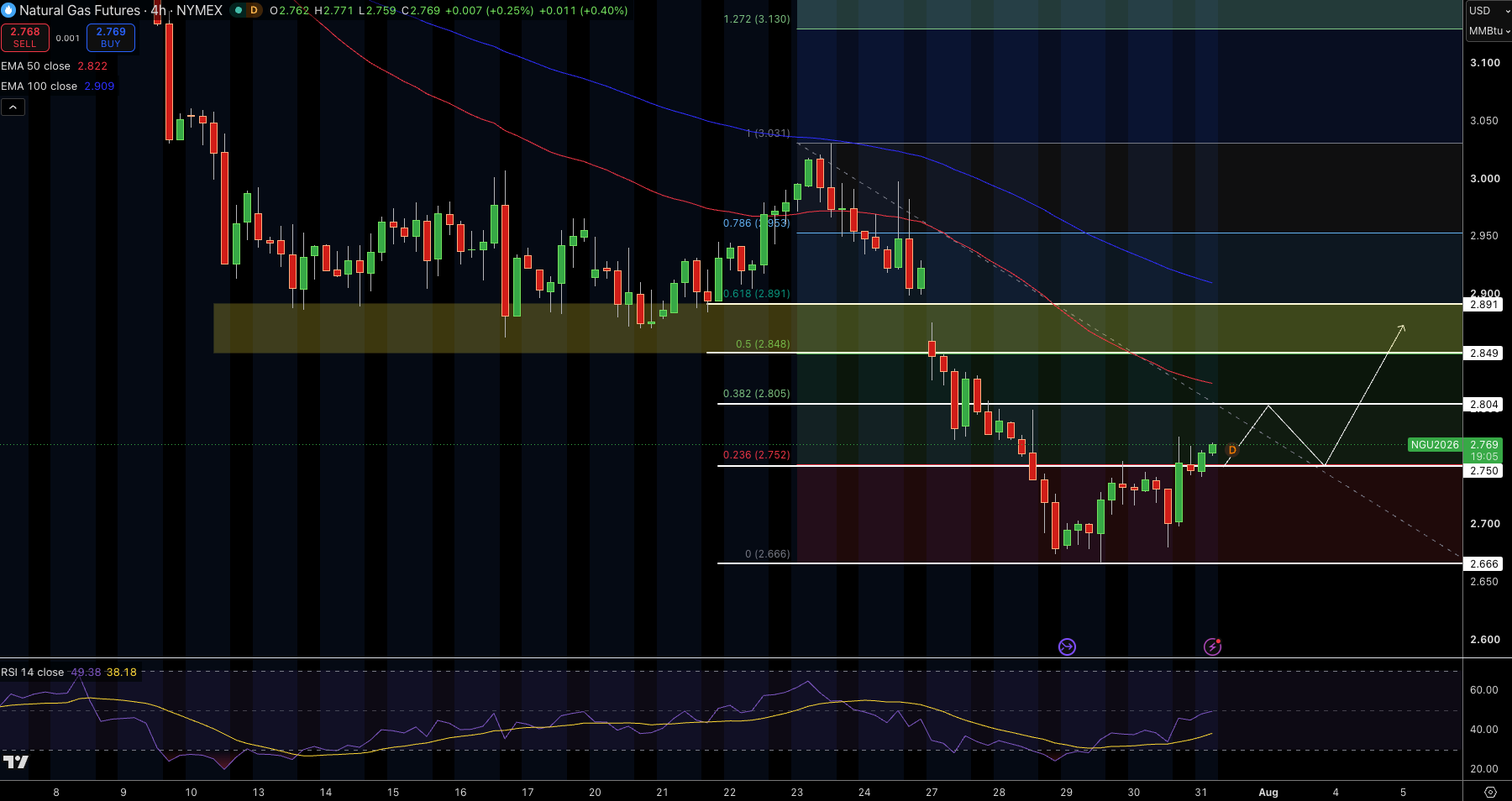Click the 19:05 bar countdown timer
The width and height of the screenshot is (1512, 801).
(1484, 457)
